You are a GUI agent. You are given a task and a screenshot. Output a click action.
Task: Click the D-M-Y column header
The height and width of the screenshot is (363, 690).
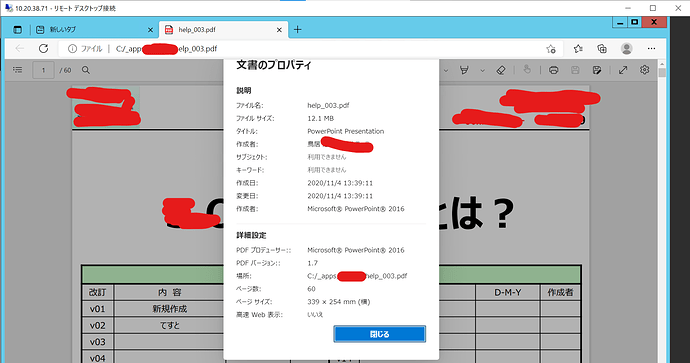pyautogui.click(x=507, y=292)
